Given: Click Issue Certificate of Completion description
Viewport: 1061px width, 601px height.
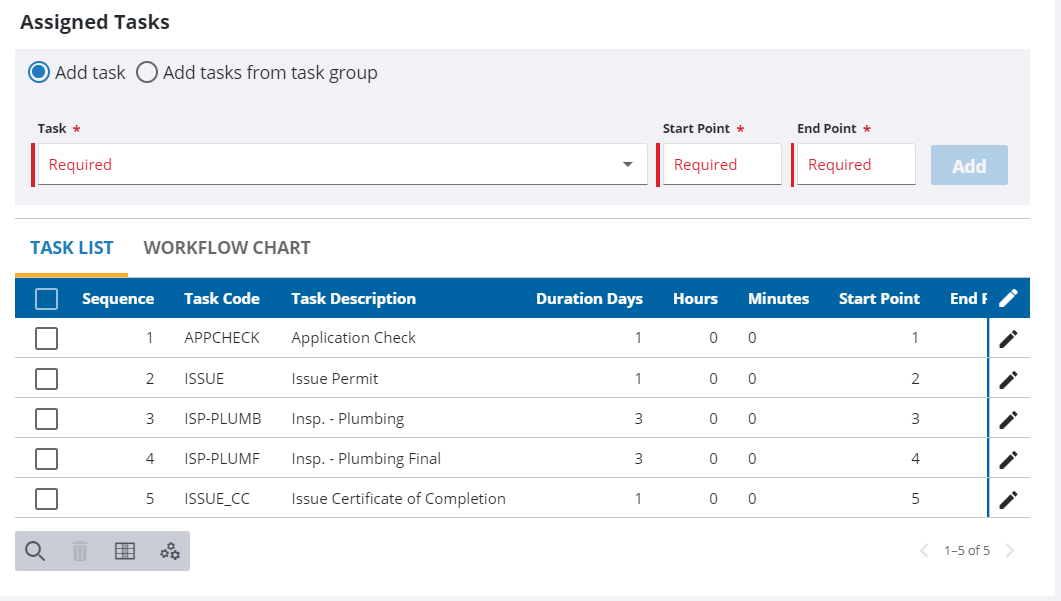Looking at the screenshot, I should [399, 499].
